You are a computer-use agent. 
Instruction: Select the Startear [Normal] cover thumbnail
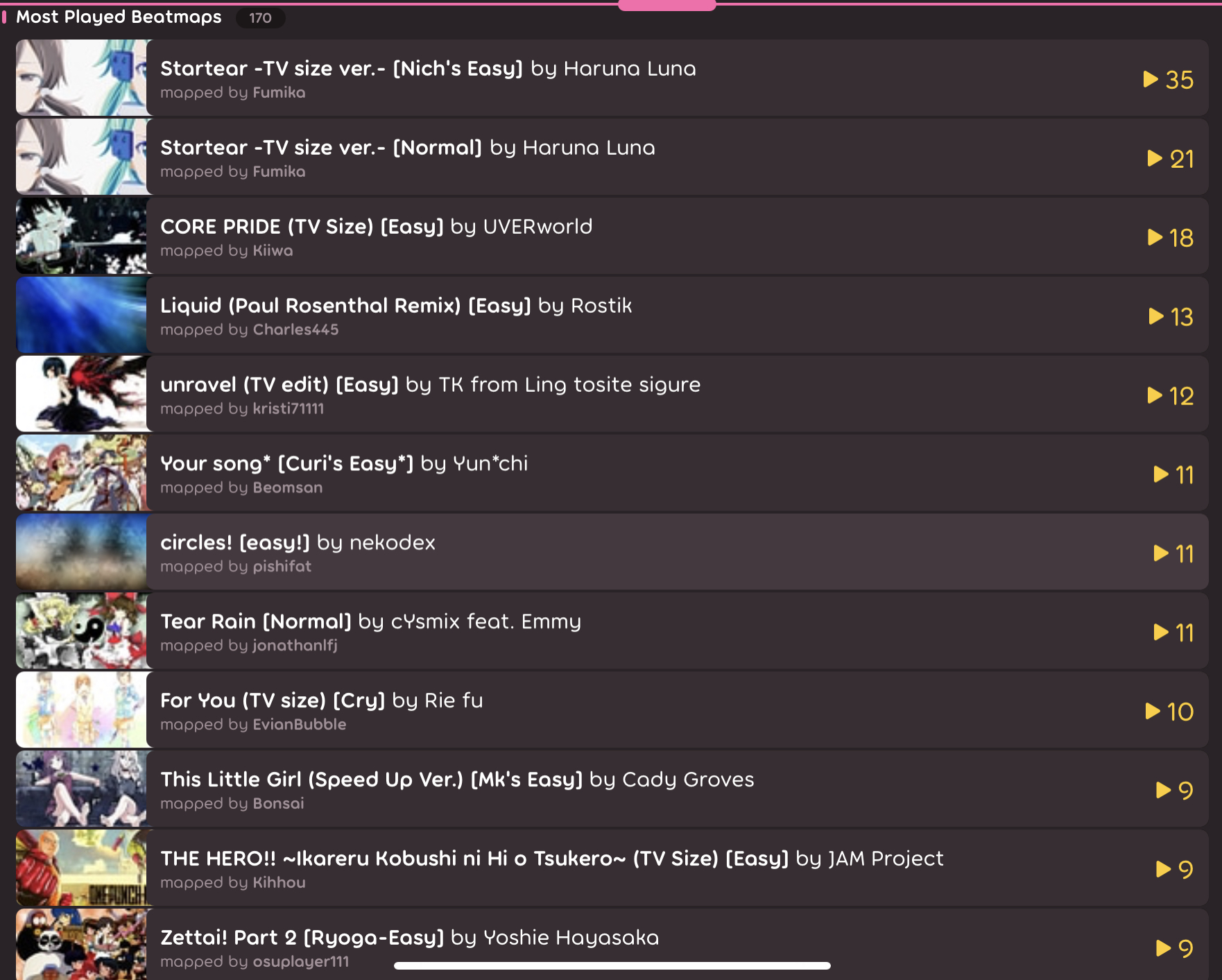(x=82, y=157)
